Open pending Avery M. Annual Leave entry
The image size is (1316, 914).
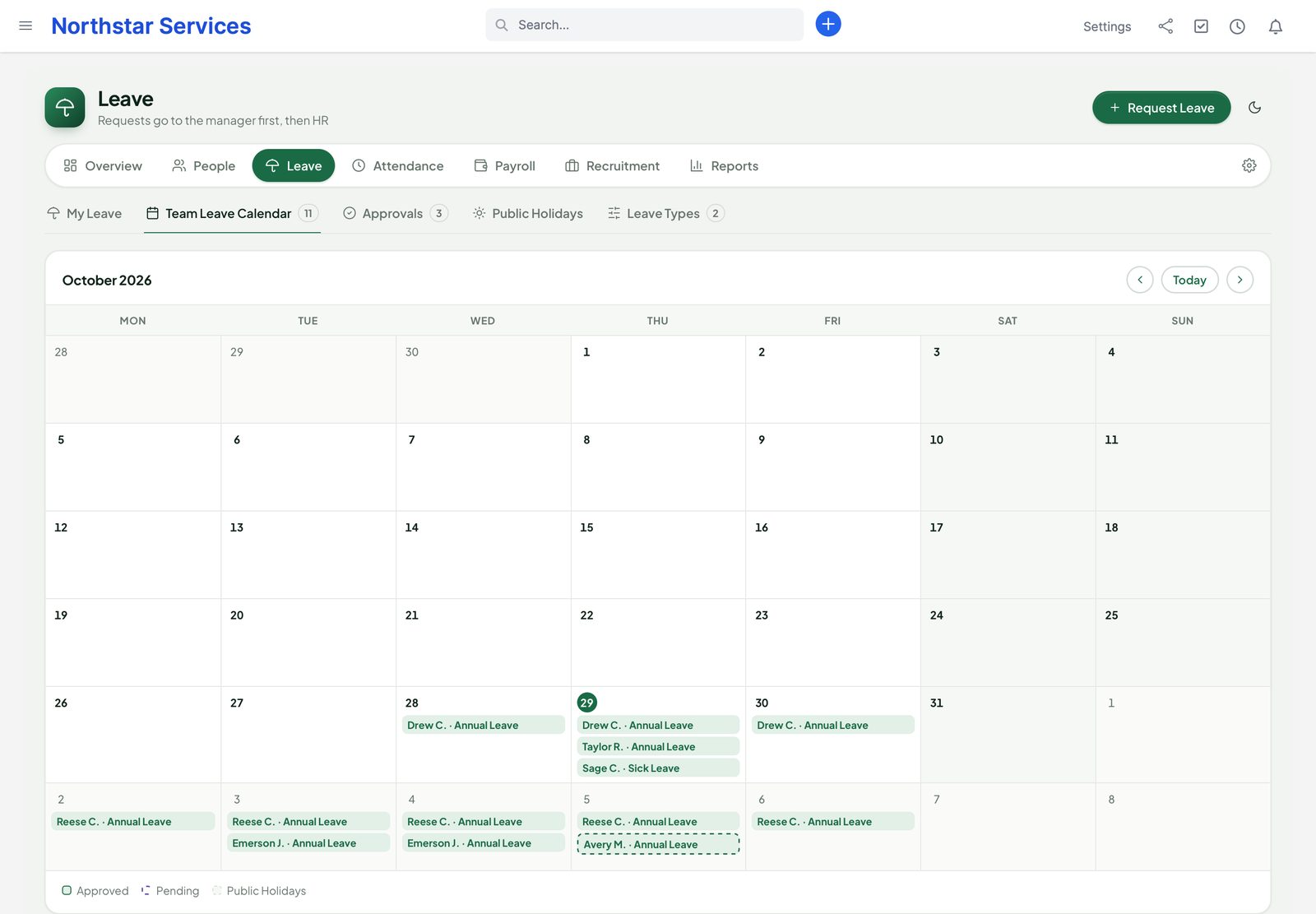(x=659, y=844)
